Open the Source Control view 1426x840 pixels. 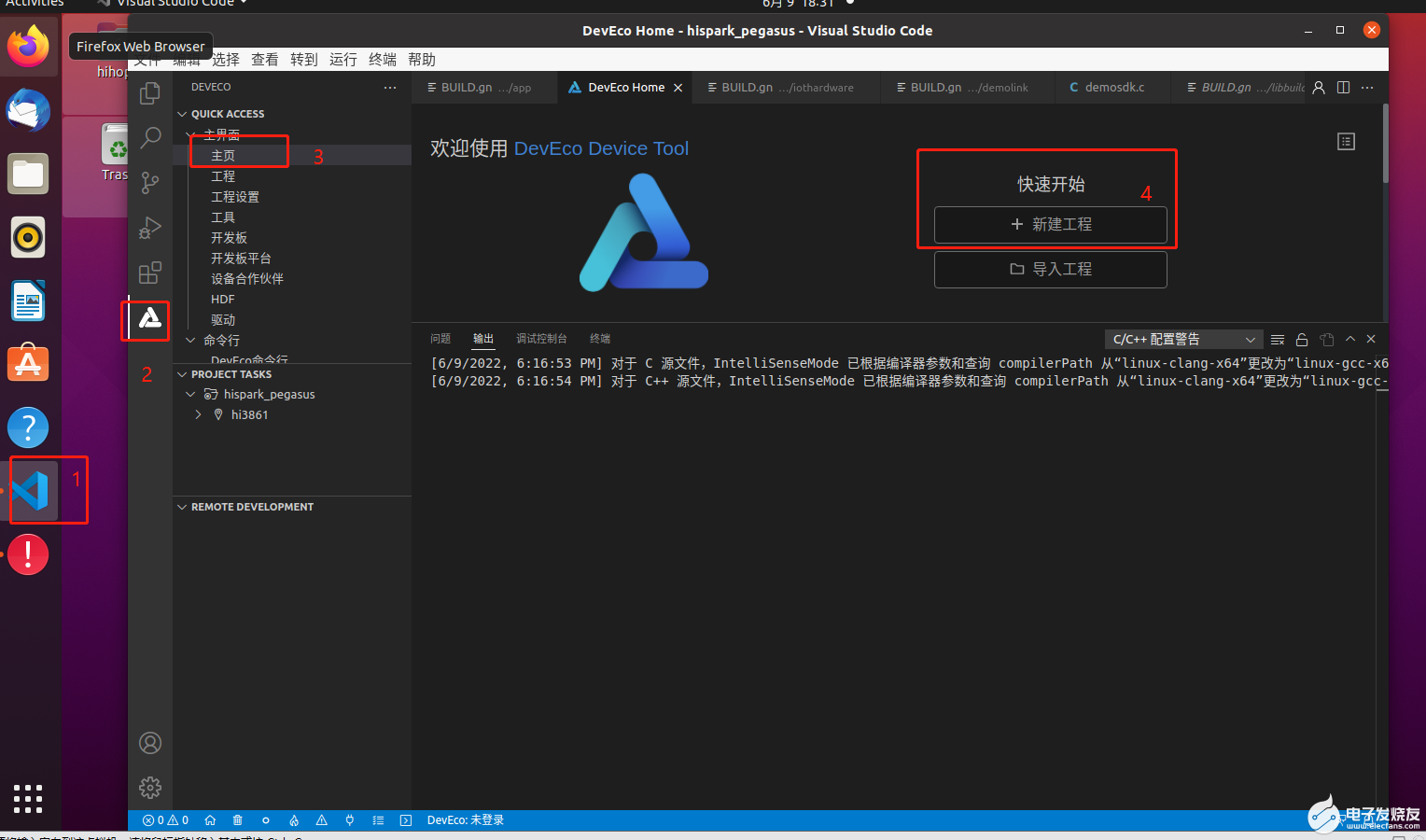(x=149, y=183)
